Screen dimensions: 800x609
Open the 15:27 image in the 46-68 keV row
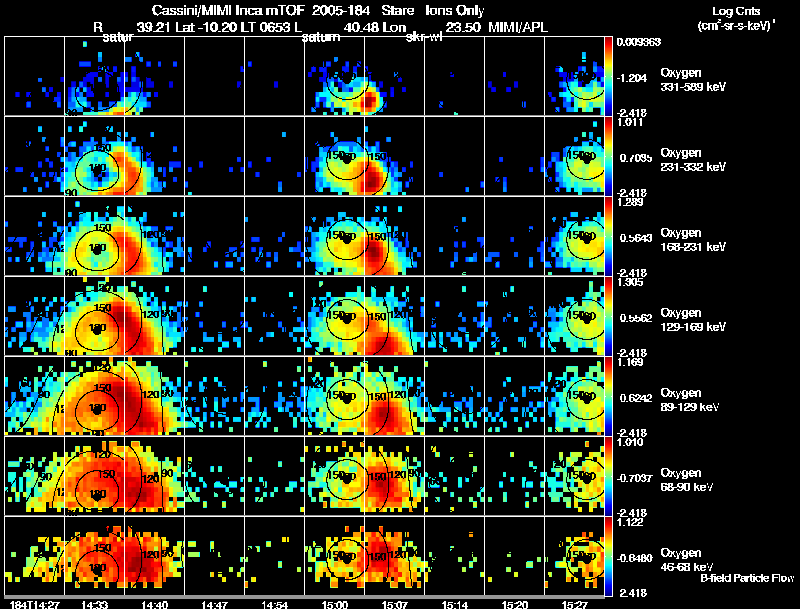click(x=574, y=556)
